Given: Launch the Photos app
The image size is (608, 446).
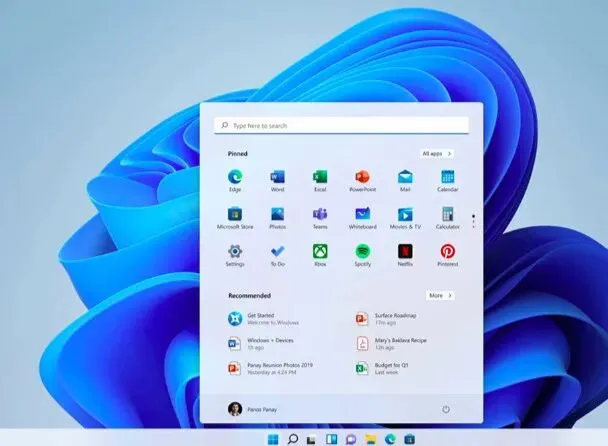Looking at the screenshot, I should click(x=278, y=218).
